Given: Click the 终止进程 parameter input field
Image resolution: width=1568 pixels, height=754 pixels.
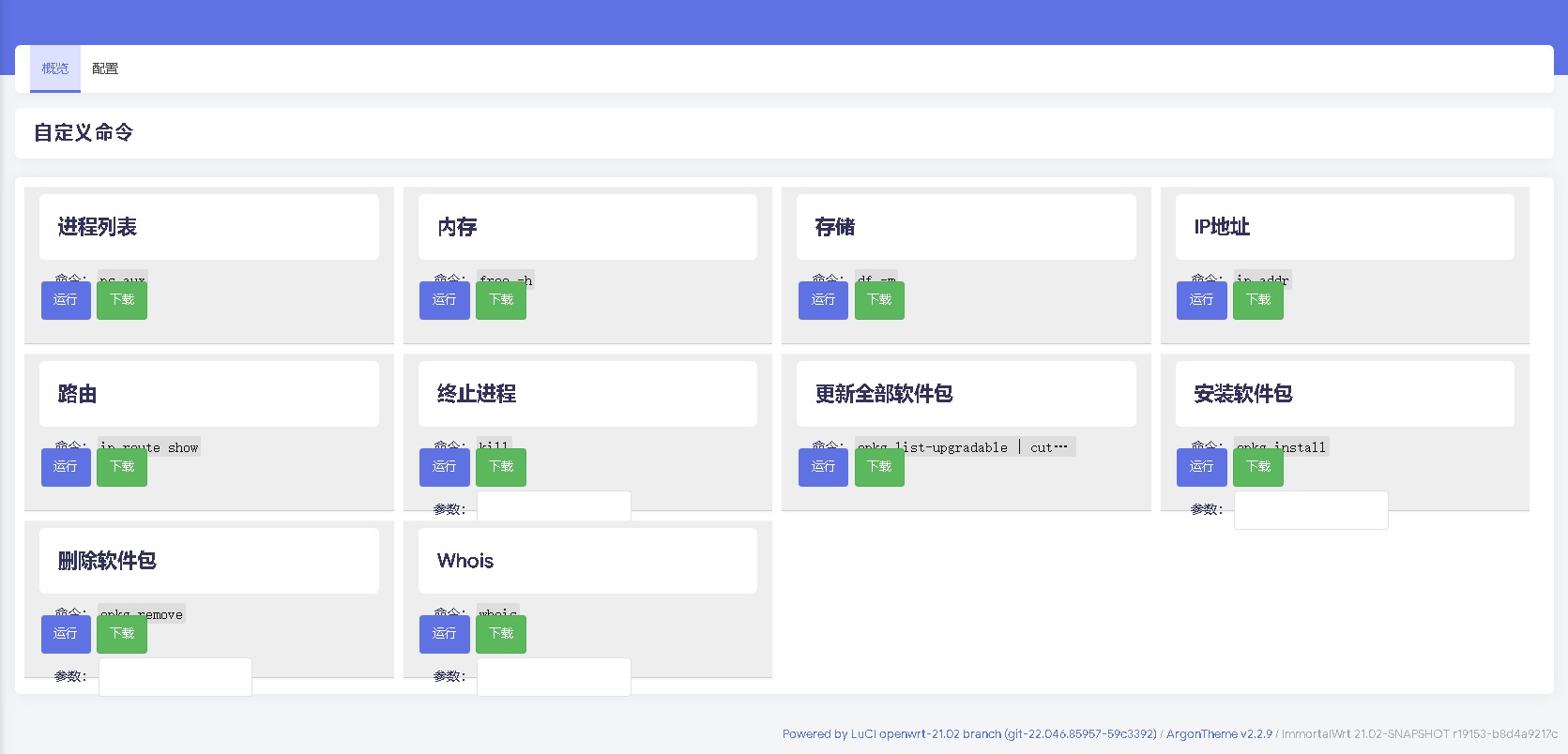Looking at the screenshot, I should tap(554, 508).
